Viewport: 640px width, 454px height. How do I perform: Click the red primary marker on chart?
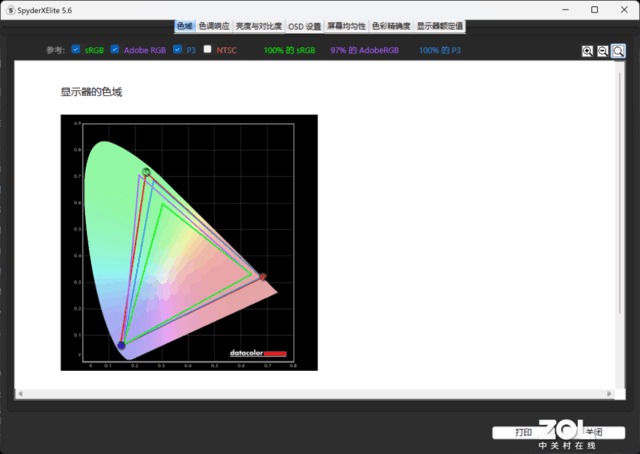point(263,277)
